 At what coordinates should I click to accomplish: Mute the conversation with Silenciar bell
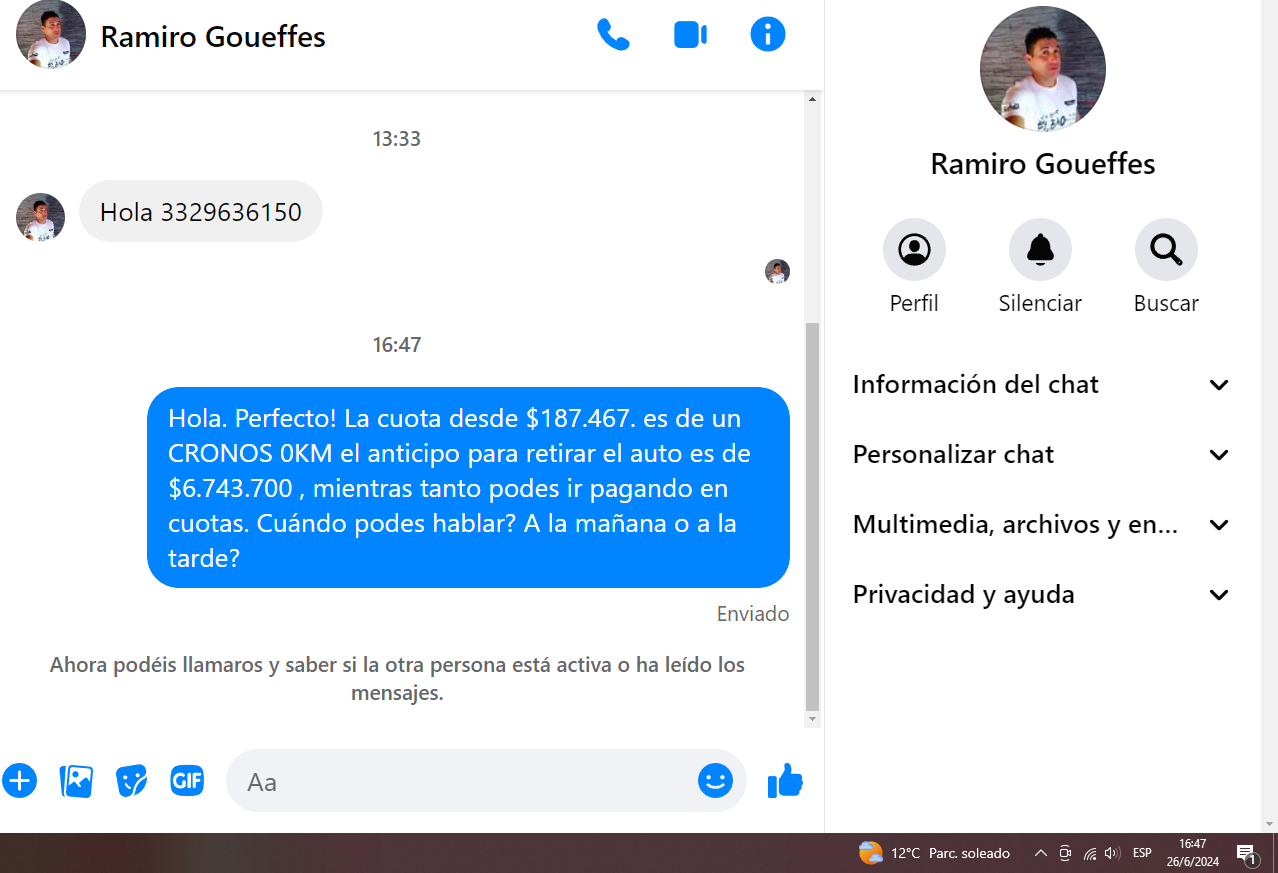click(1040, 250)
